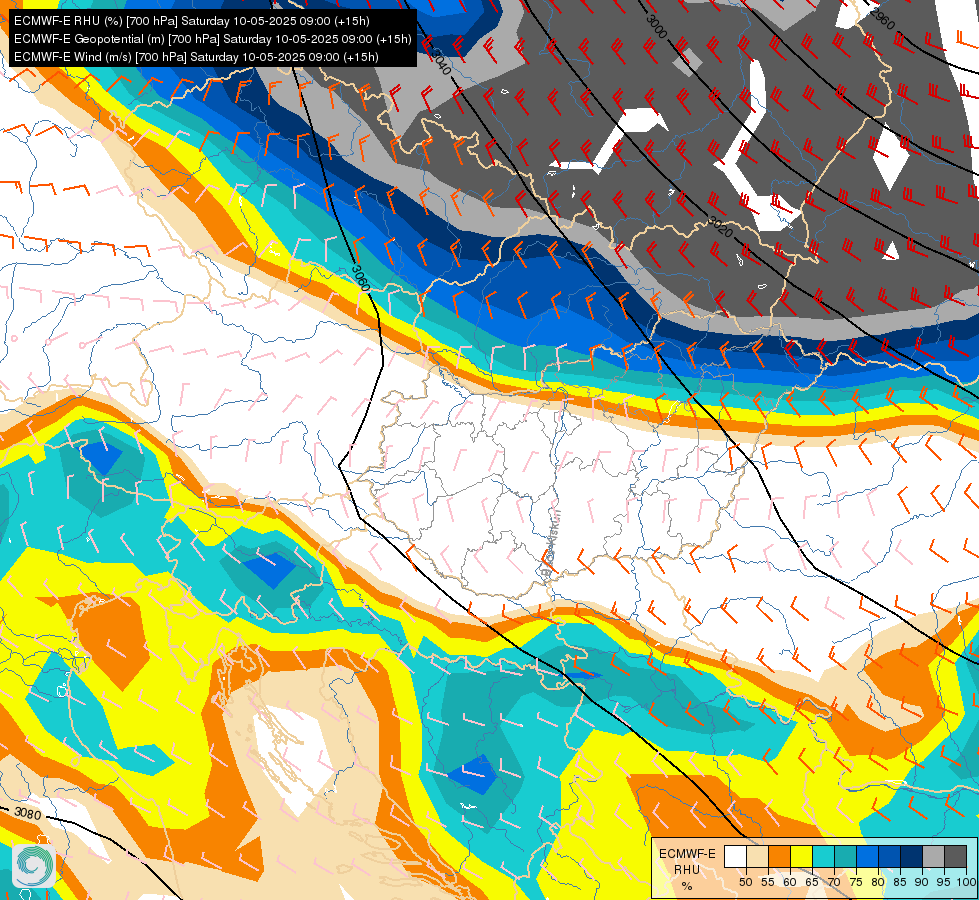Click the 3080 geopotential contour label
Screen dimensions: 979x900
(x=27, y=814)
